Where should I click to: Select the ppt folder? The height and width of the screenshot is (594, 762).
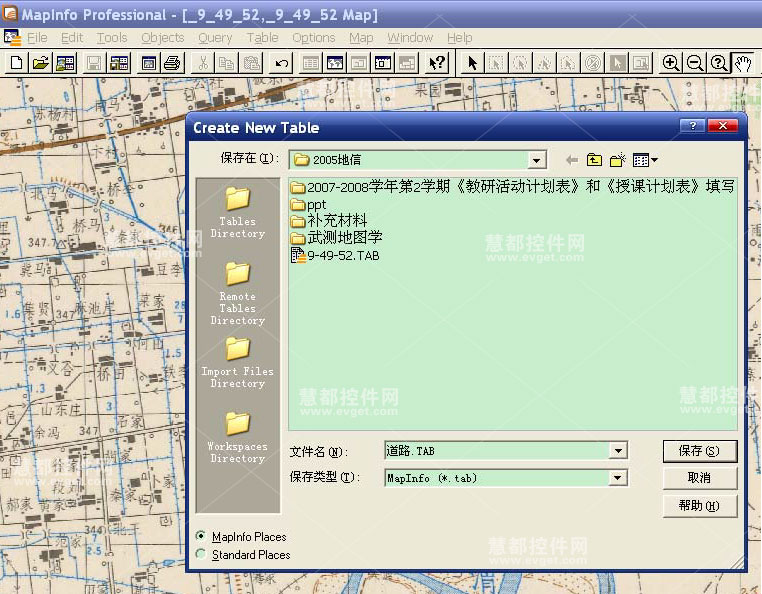click(x=309, y=205)
